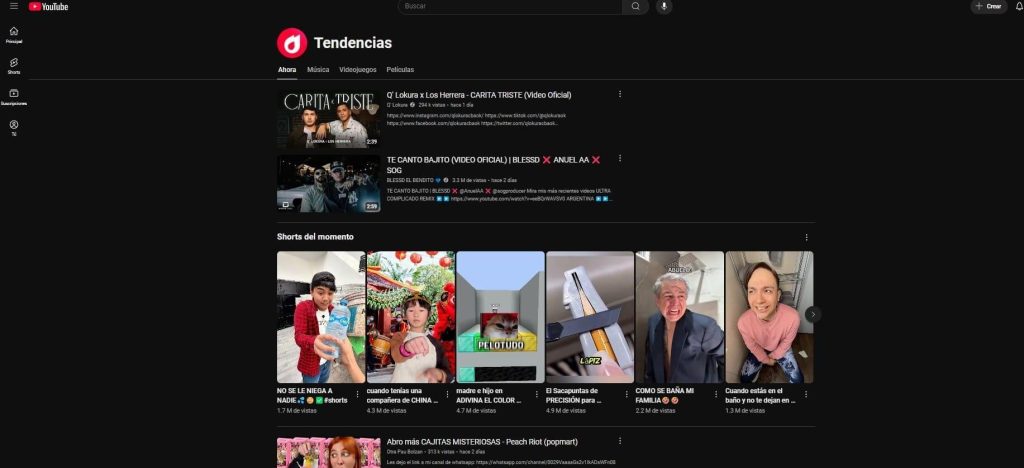Image resolution: width=1024 pixels, height=468 pixels.
Task: Open CARITA TRISTE video thumbnail
Action: pos(328,119)
